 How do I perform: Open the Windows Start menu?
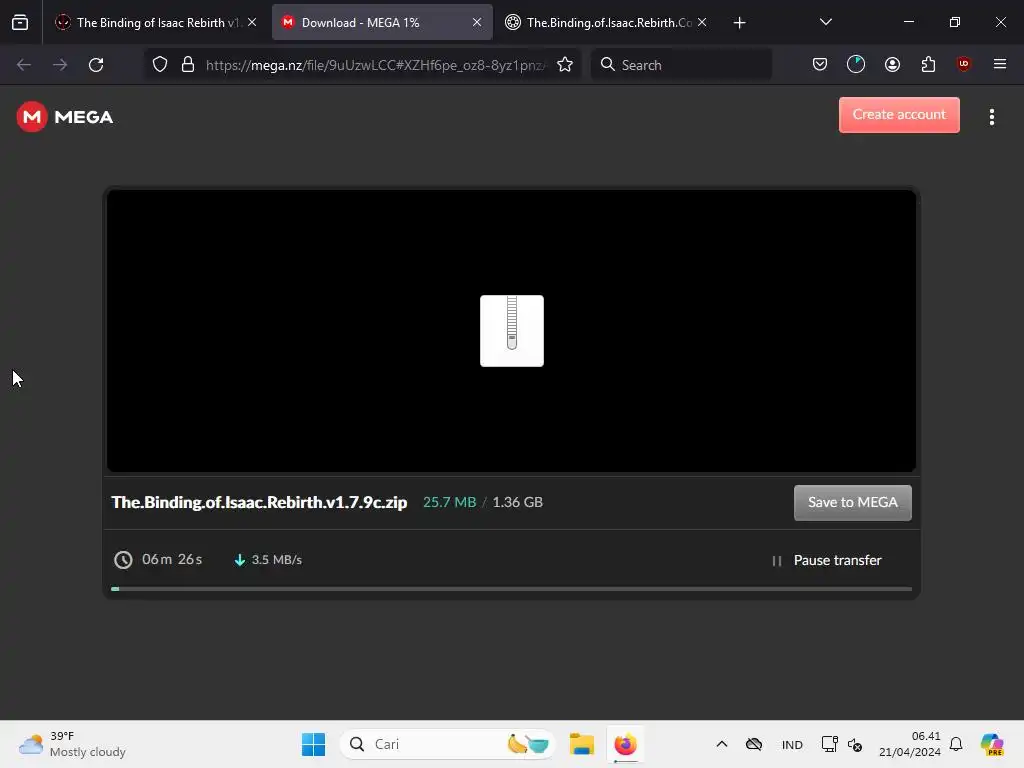click(x=313, y=744)
